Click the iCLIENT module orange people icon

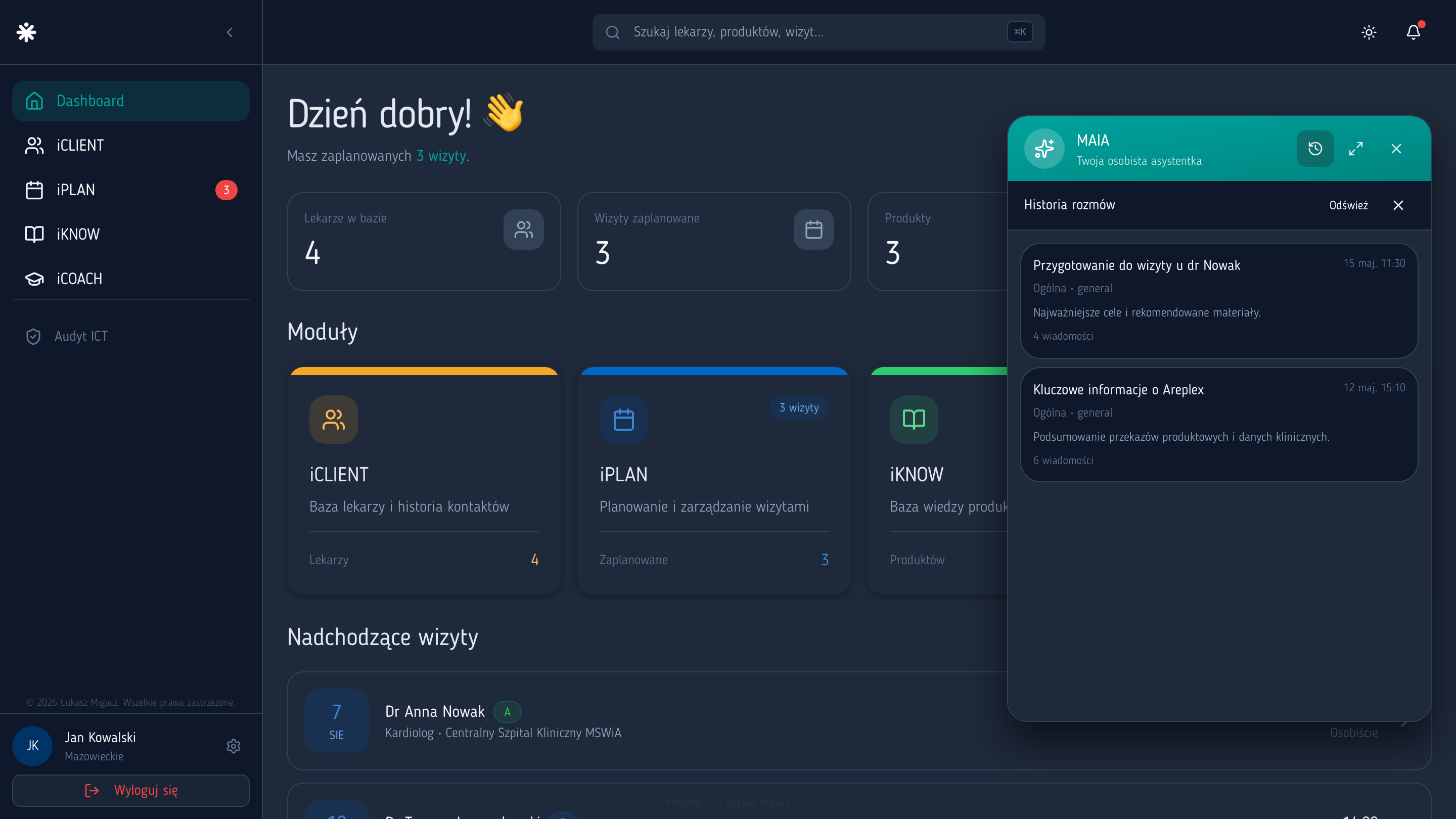point(334,420)
